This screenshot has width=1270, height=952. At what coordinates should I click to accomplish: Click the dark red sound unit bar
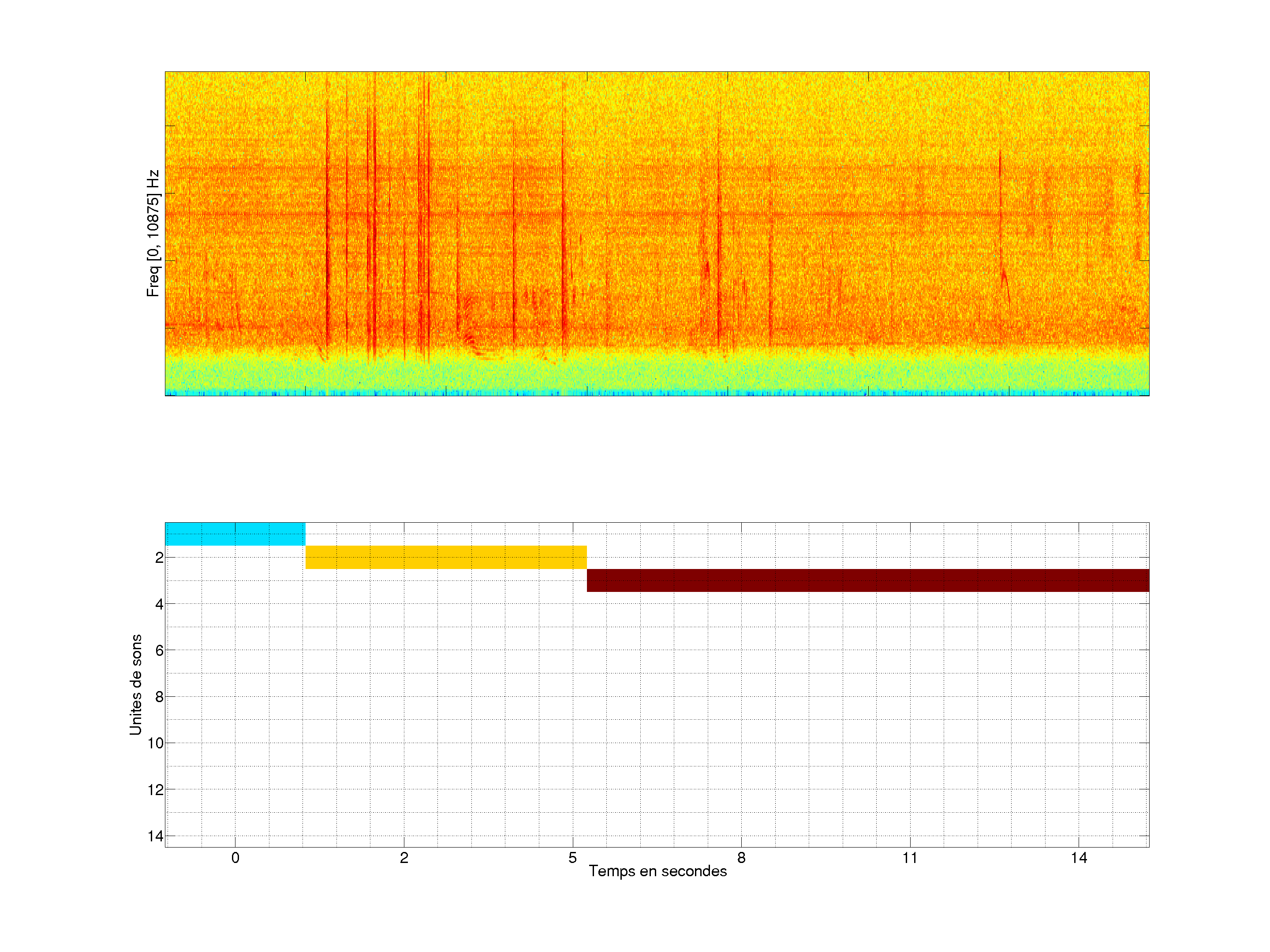pos(867,580)
